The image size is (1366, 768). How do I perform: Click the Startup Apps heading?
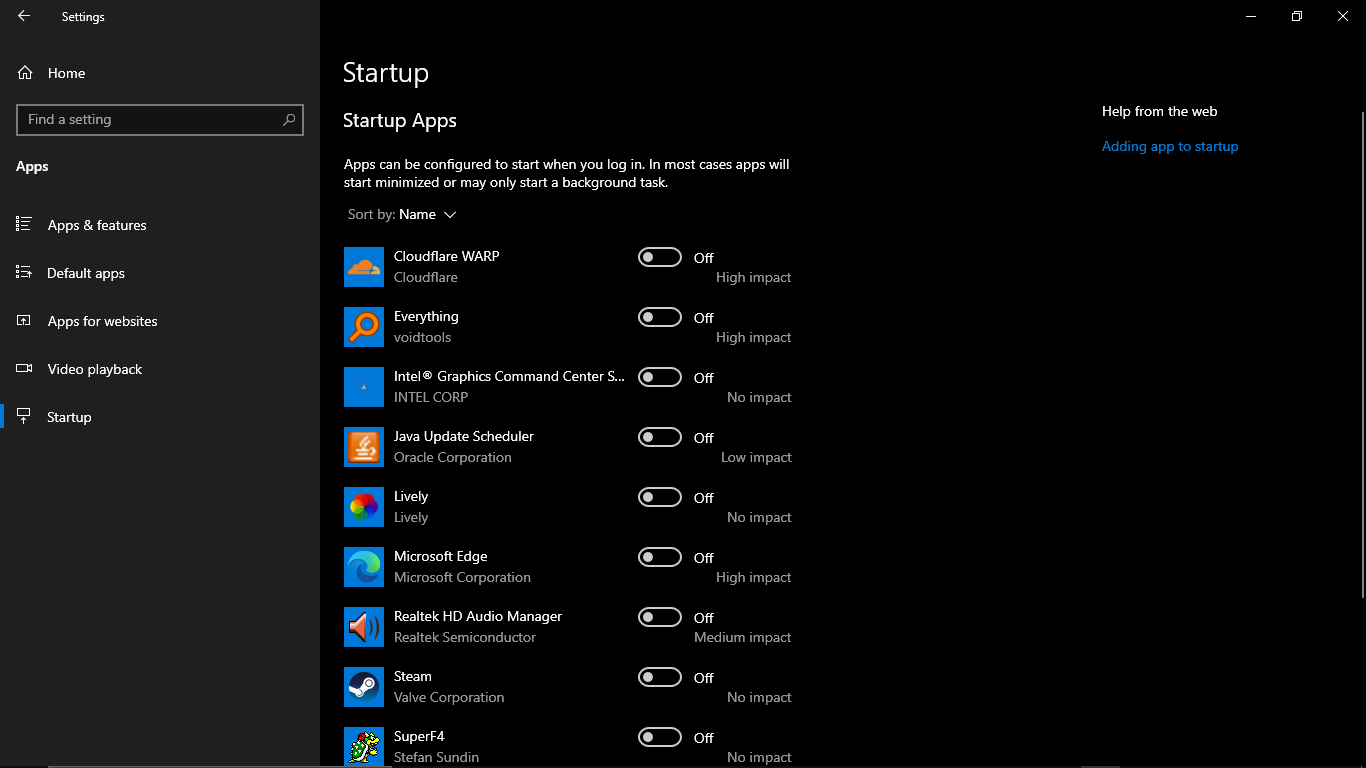coord(400,121)
